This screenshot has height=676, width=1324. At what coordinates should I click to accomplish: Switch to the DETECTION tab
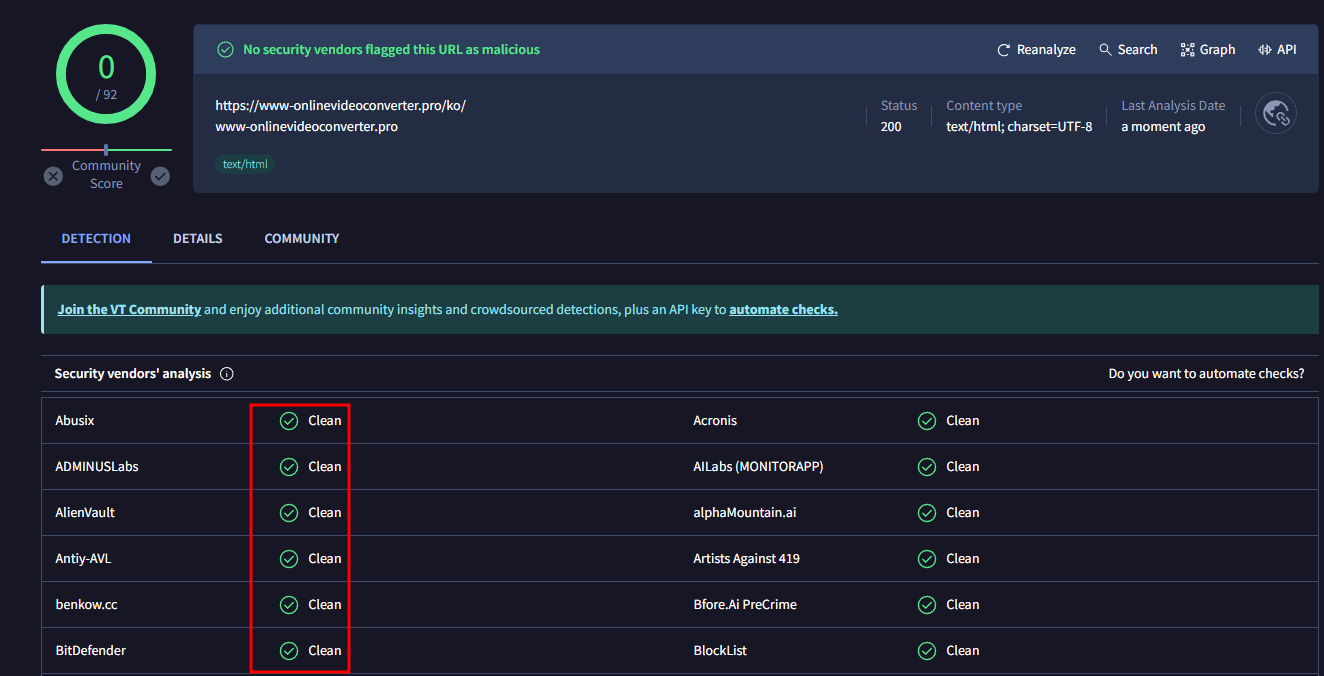pos(96,239)
